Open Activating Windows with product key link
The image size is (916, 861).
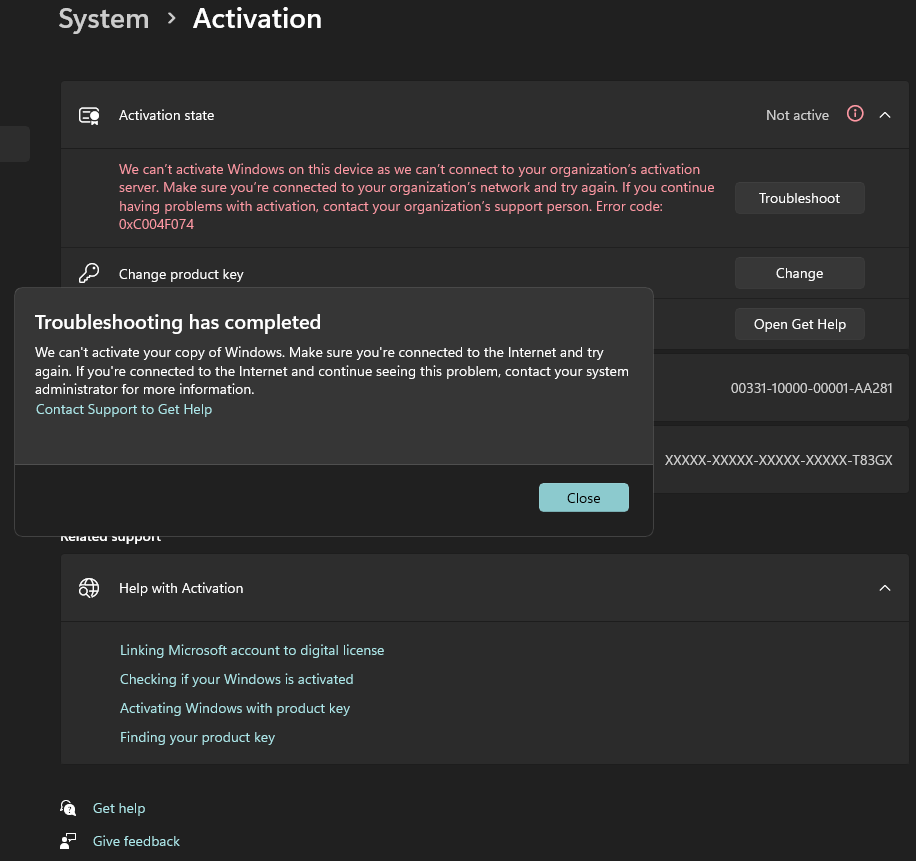pos(235,708)
